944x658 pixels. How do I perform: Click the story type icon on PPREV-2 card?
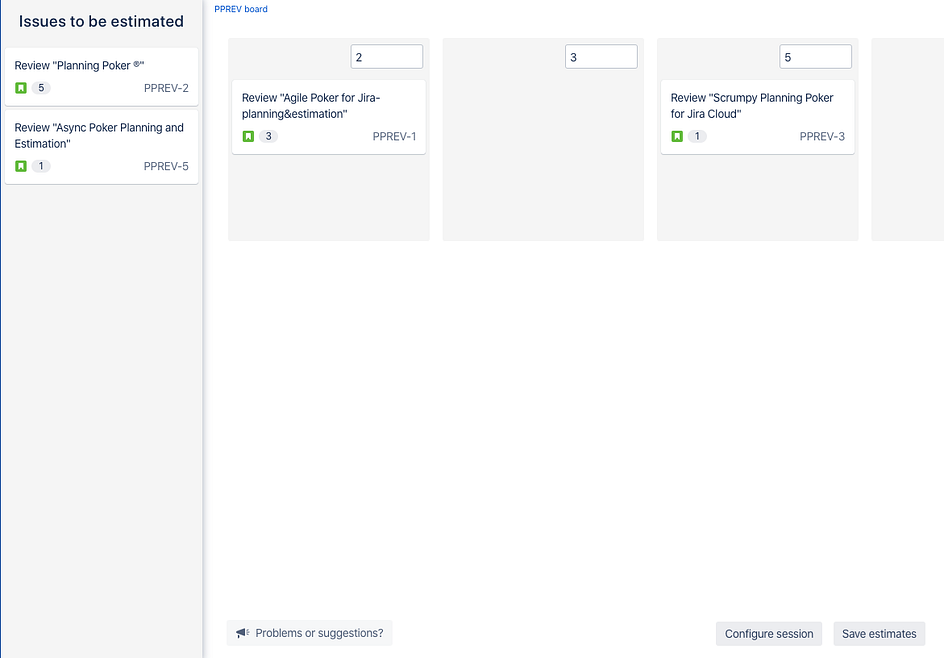pyautogui.click(x=20, y=88)
